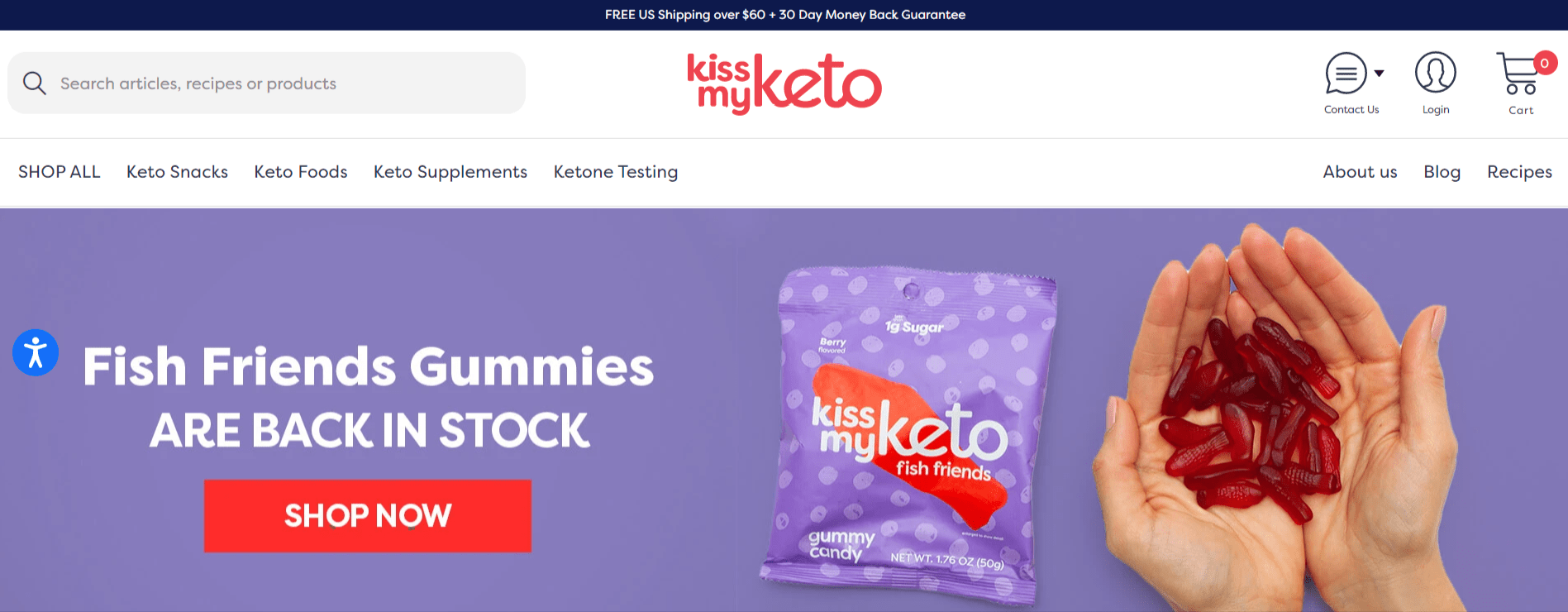Open the Contact Us chat bubble icon

pyautogui.click(x=1346, y=74)
